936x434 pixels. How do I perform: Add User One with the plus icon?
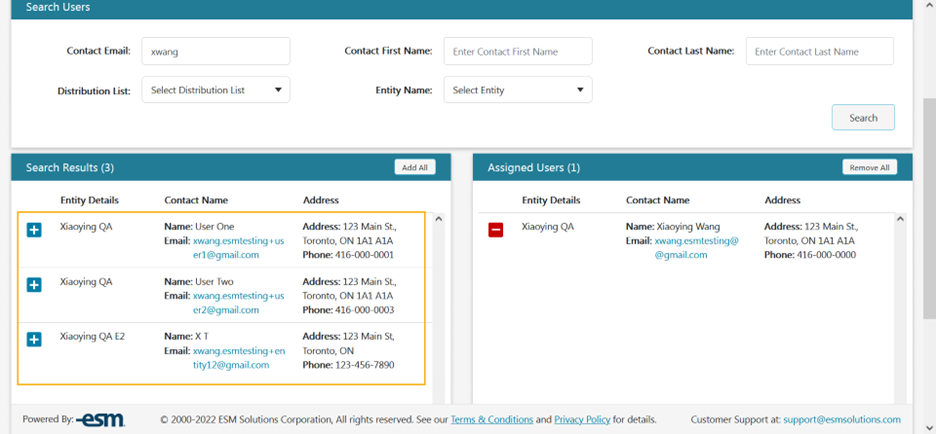point(34,229)
